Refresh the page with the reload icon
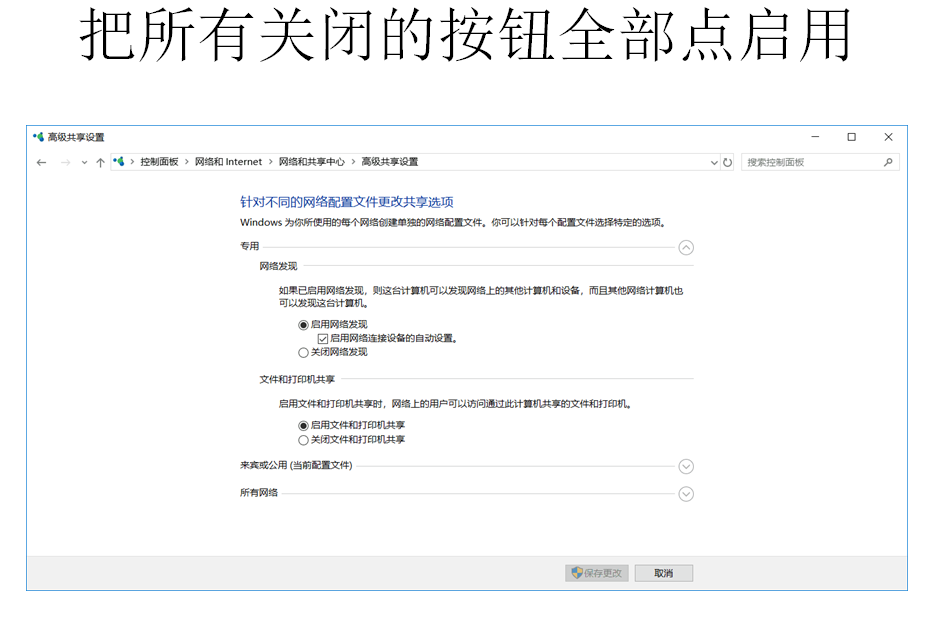Screen dimensions: 933x618 coord(727,162)
